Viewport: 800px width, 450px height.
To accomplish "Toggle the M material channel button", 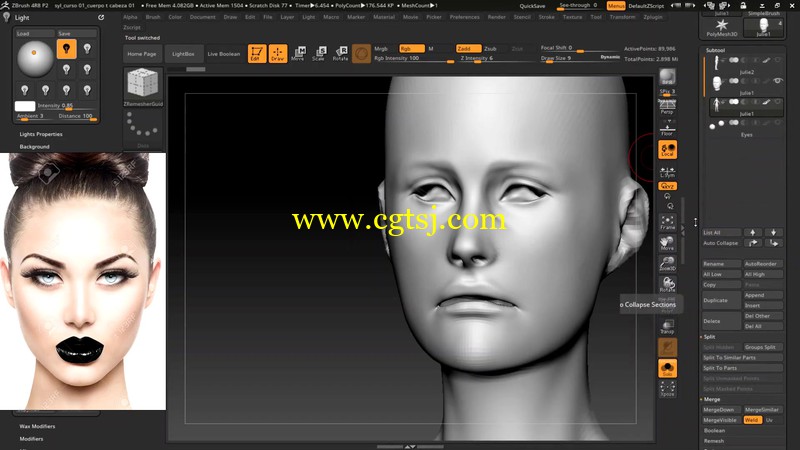I will coord(431,48).
